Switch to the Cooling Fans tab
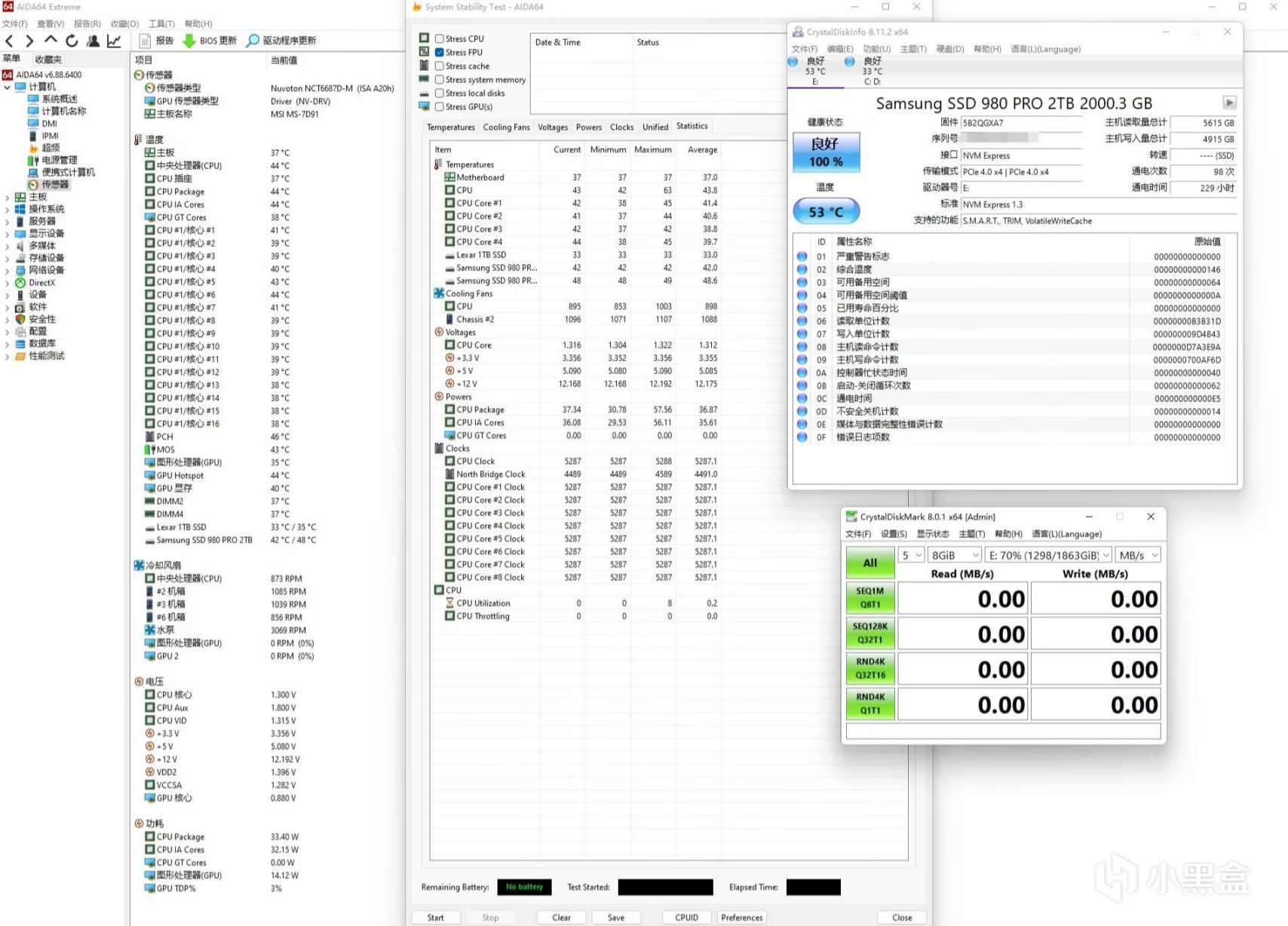 pyautogui.click(x=506, y=127)
